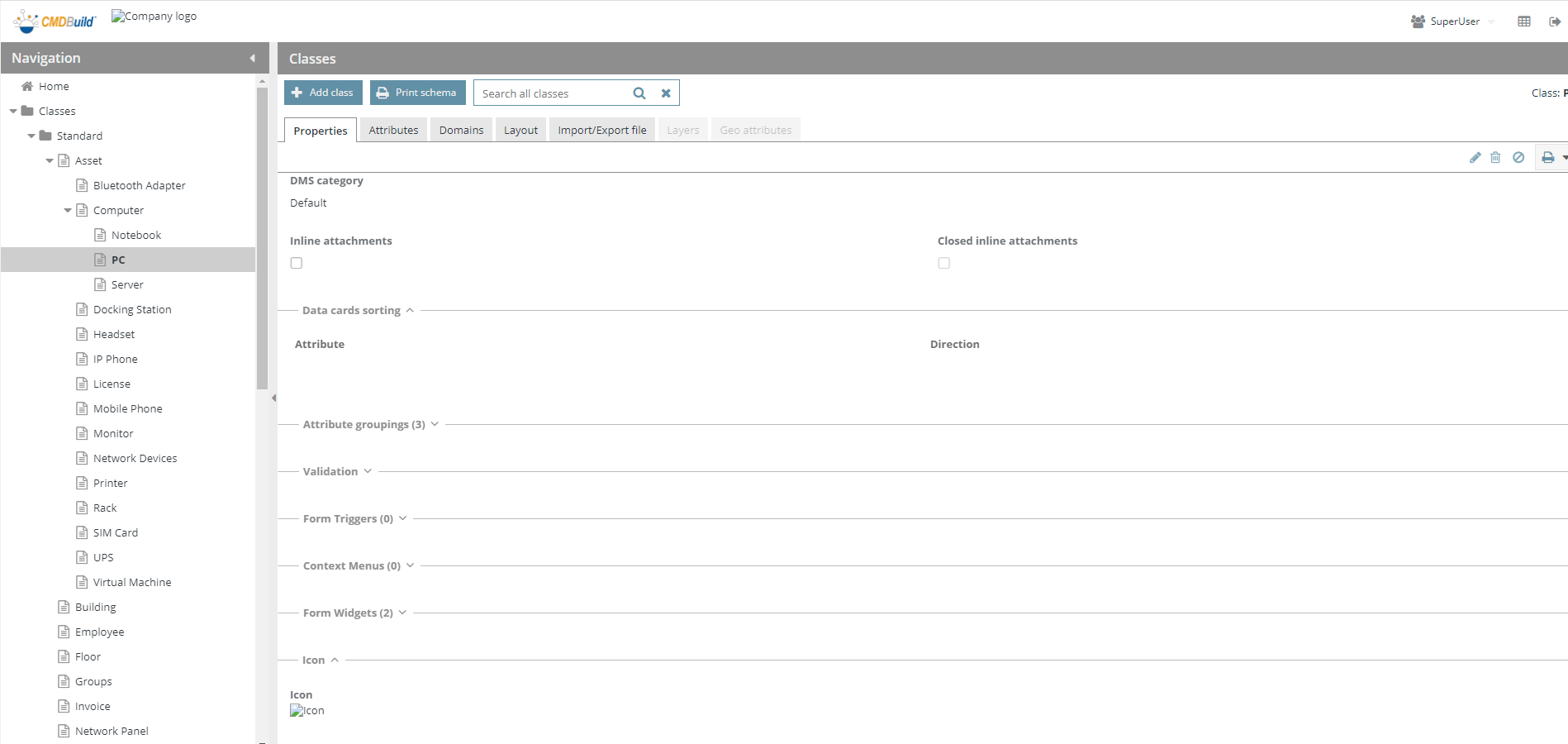Collapse the Standard folder
Viewport: 1568px width, 744px height.
pos(31,136)
